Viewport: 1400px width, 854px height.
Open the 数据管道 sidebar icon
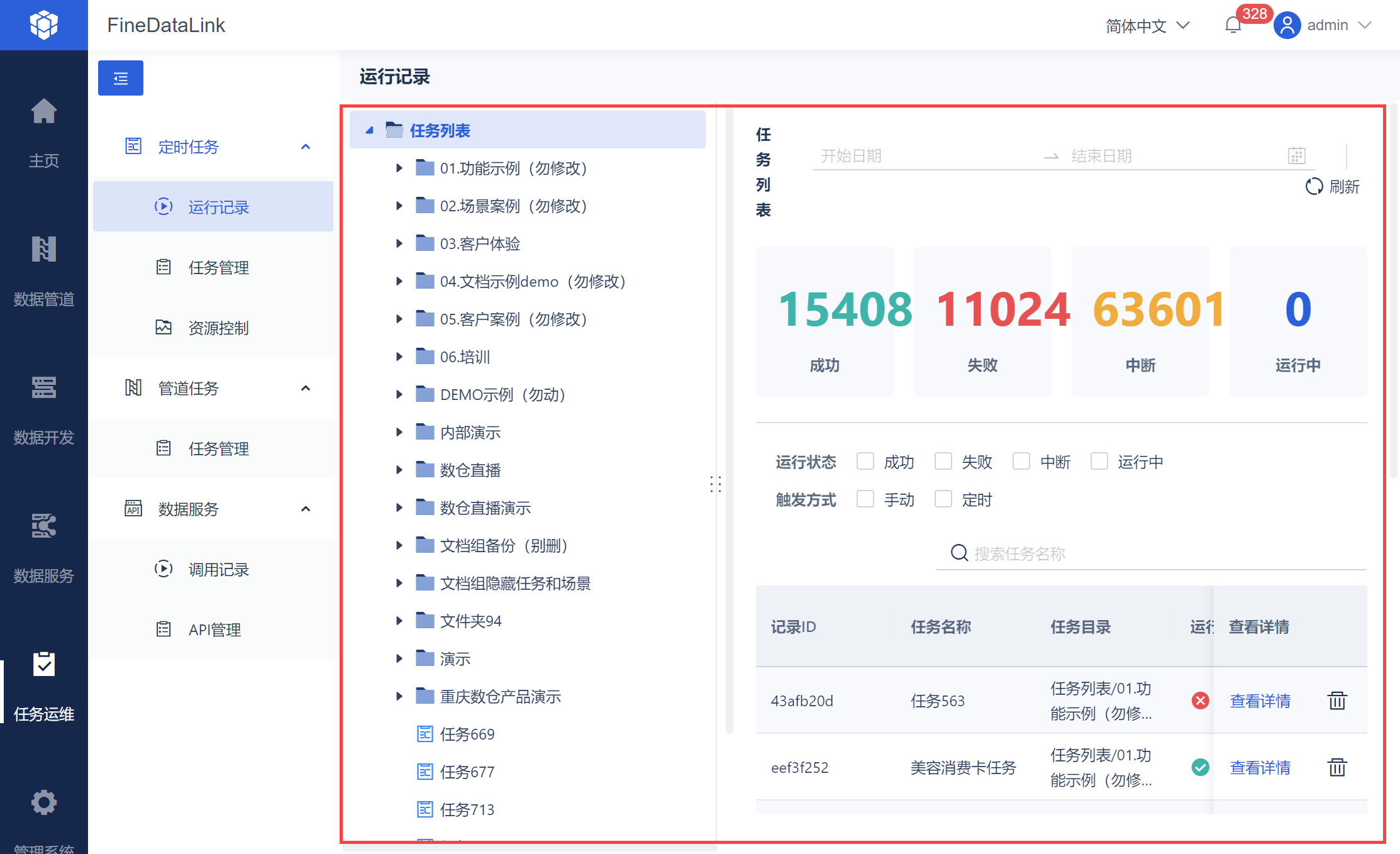coord(44,250)
